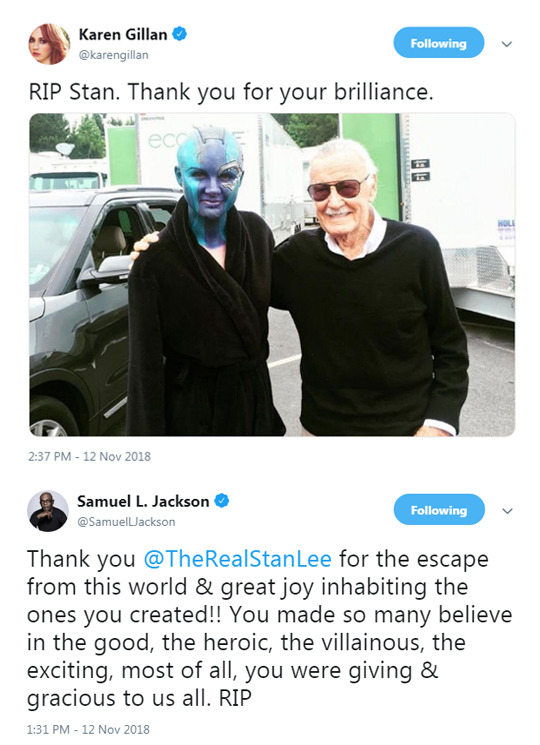Toggle Following button on Karen Gillan's tweet
The image size is (540, 745).
pos(439,43)
